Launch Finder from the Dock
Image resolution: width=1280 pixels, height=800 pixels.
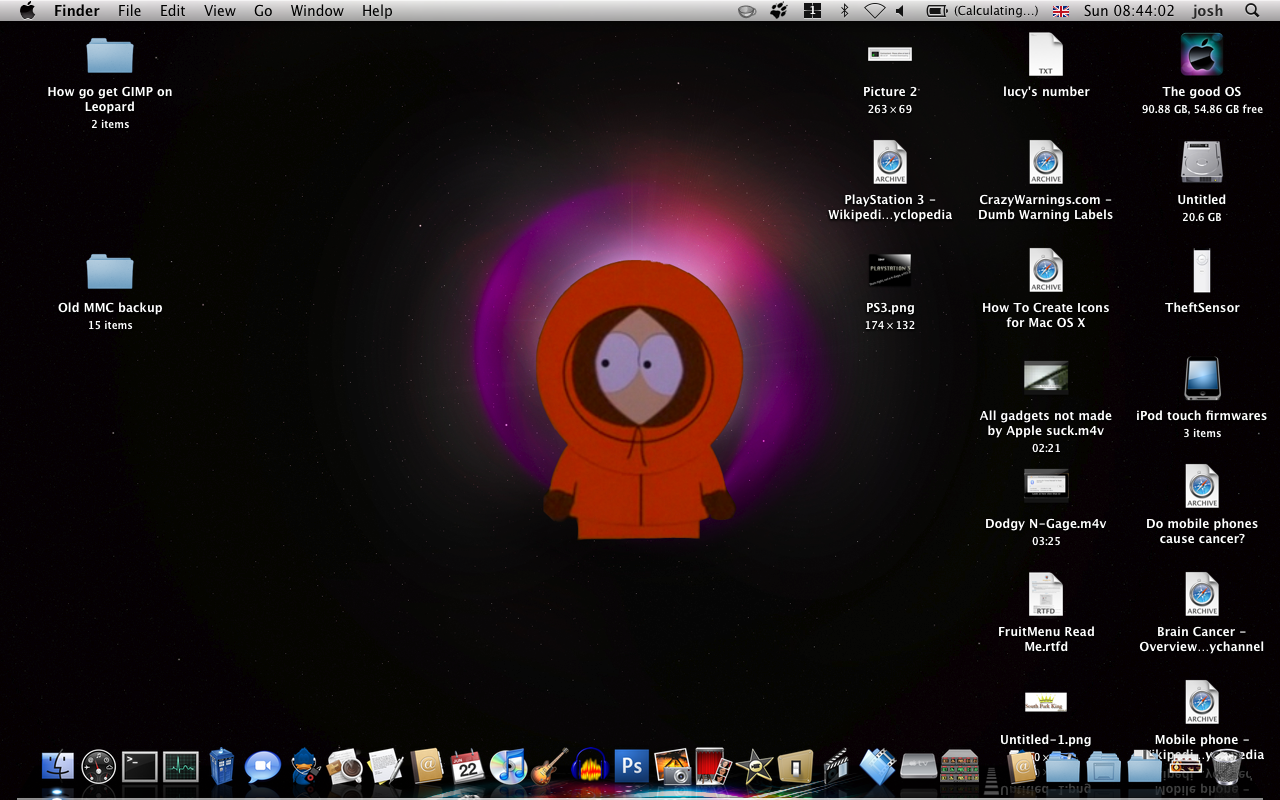click(x=58, y=767)
